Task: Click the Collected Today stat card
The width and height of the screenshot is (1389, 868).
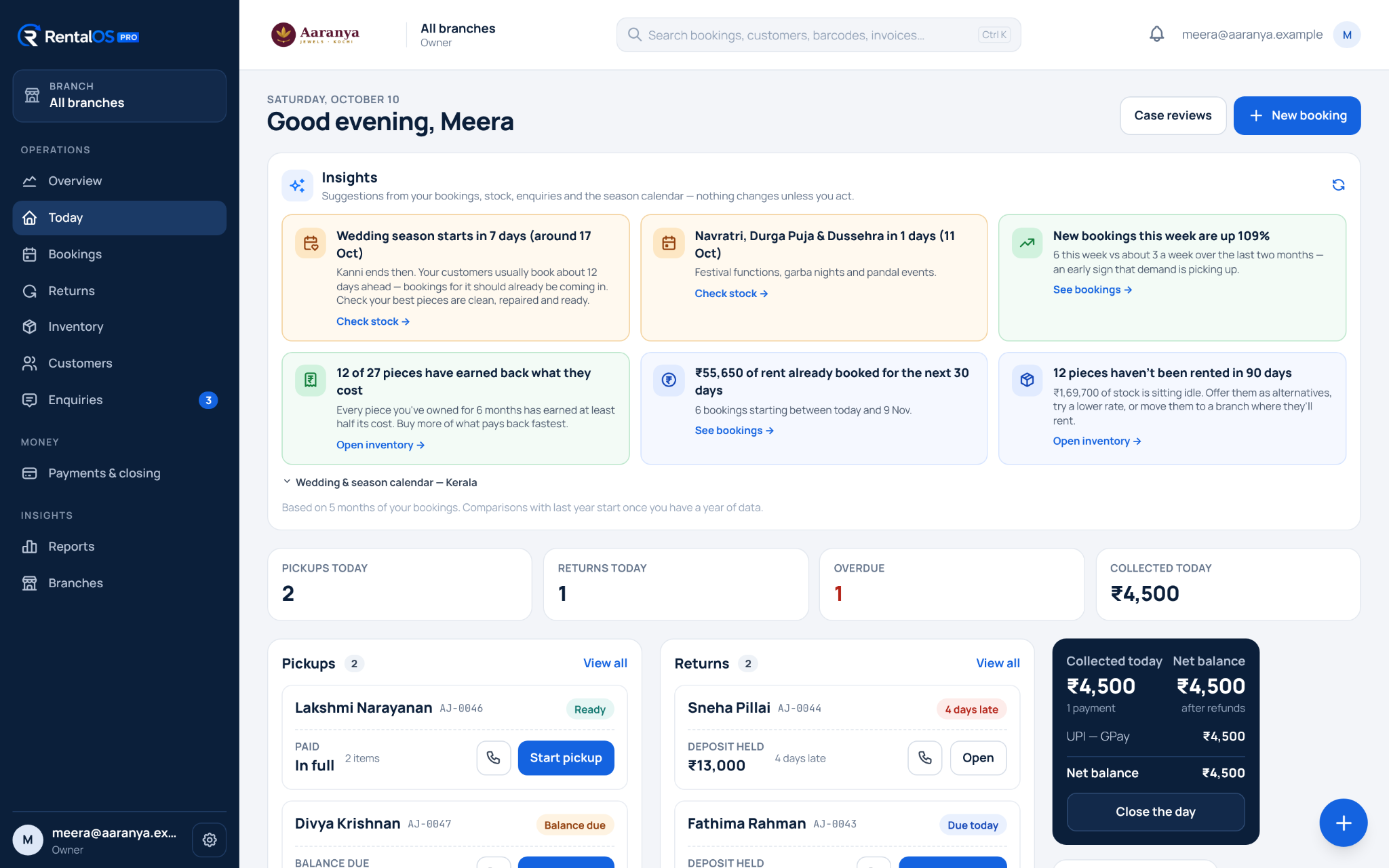Action: (1228, 585)
